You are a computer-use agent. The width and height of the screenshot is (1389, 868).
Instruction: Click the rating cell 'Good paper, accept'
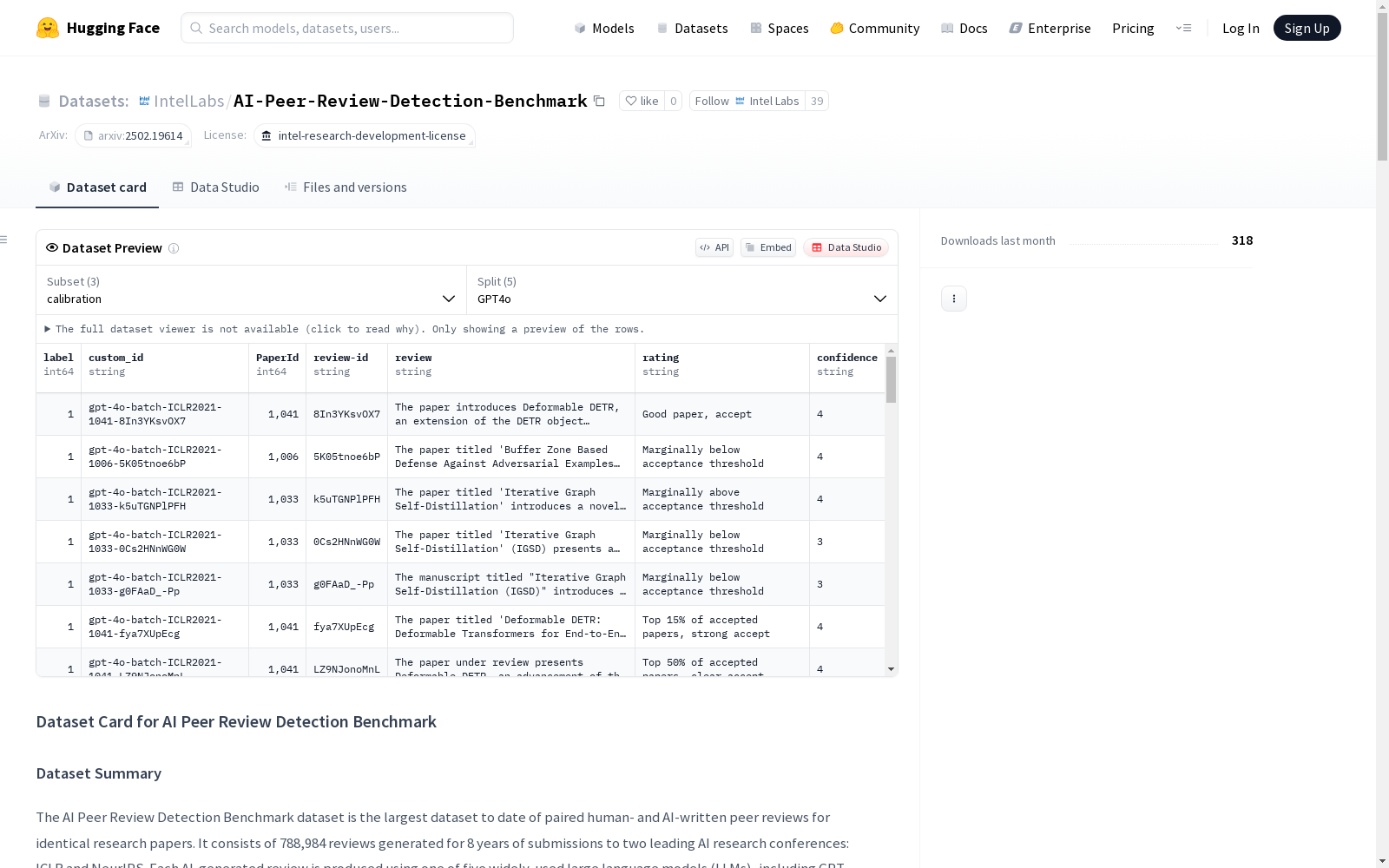coord(722,414)
